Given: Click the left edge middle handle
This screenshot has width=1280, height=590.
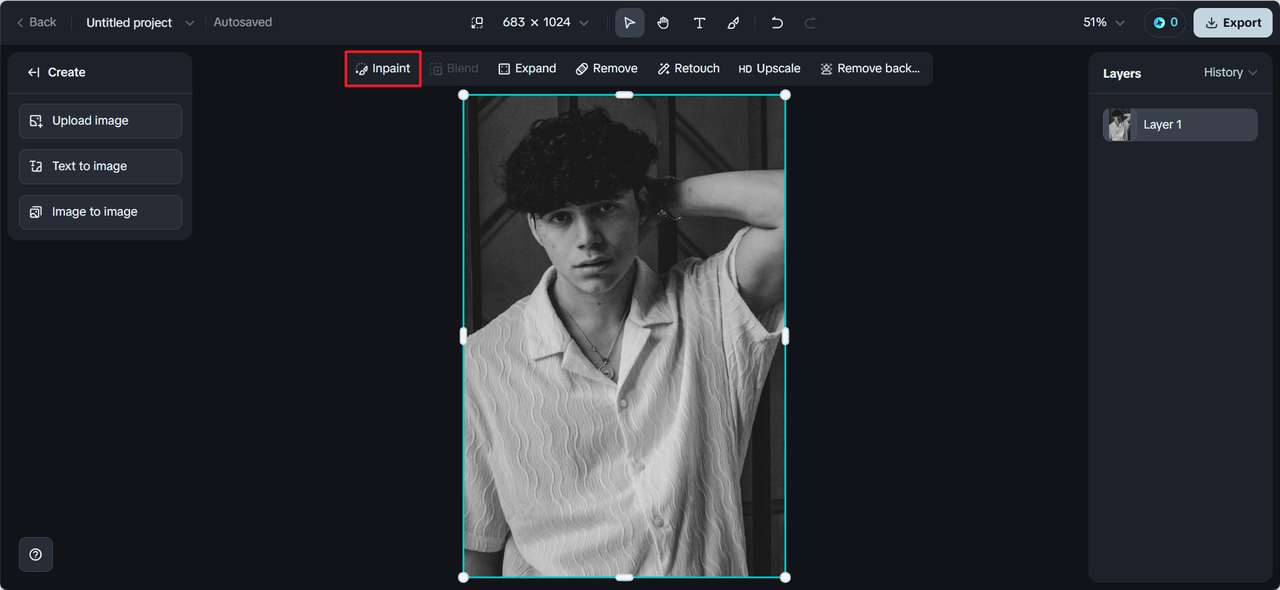Looking at the screenshot, I should point(463,336).
